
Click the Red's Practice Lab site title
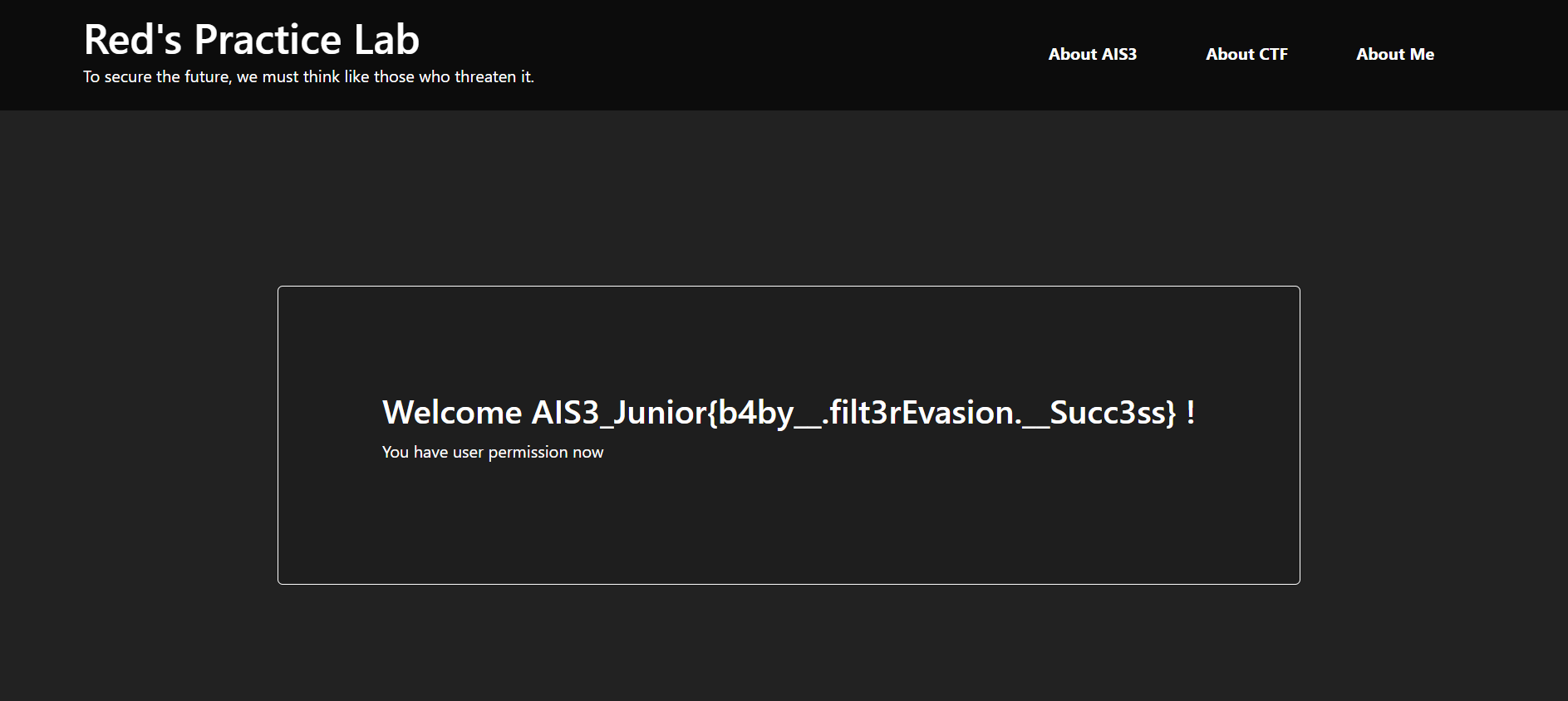tap(251, 39)
